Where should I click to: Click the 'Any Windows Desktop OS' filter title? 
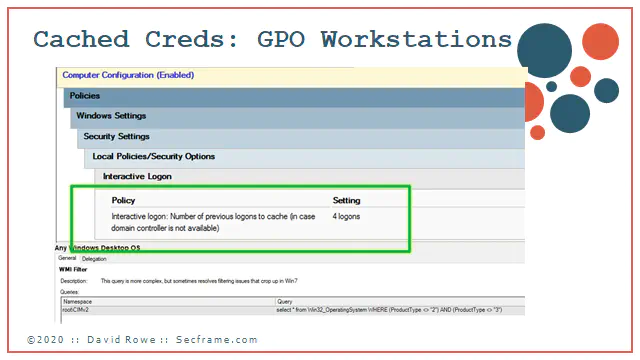coord(98,248)
